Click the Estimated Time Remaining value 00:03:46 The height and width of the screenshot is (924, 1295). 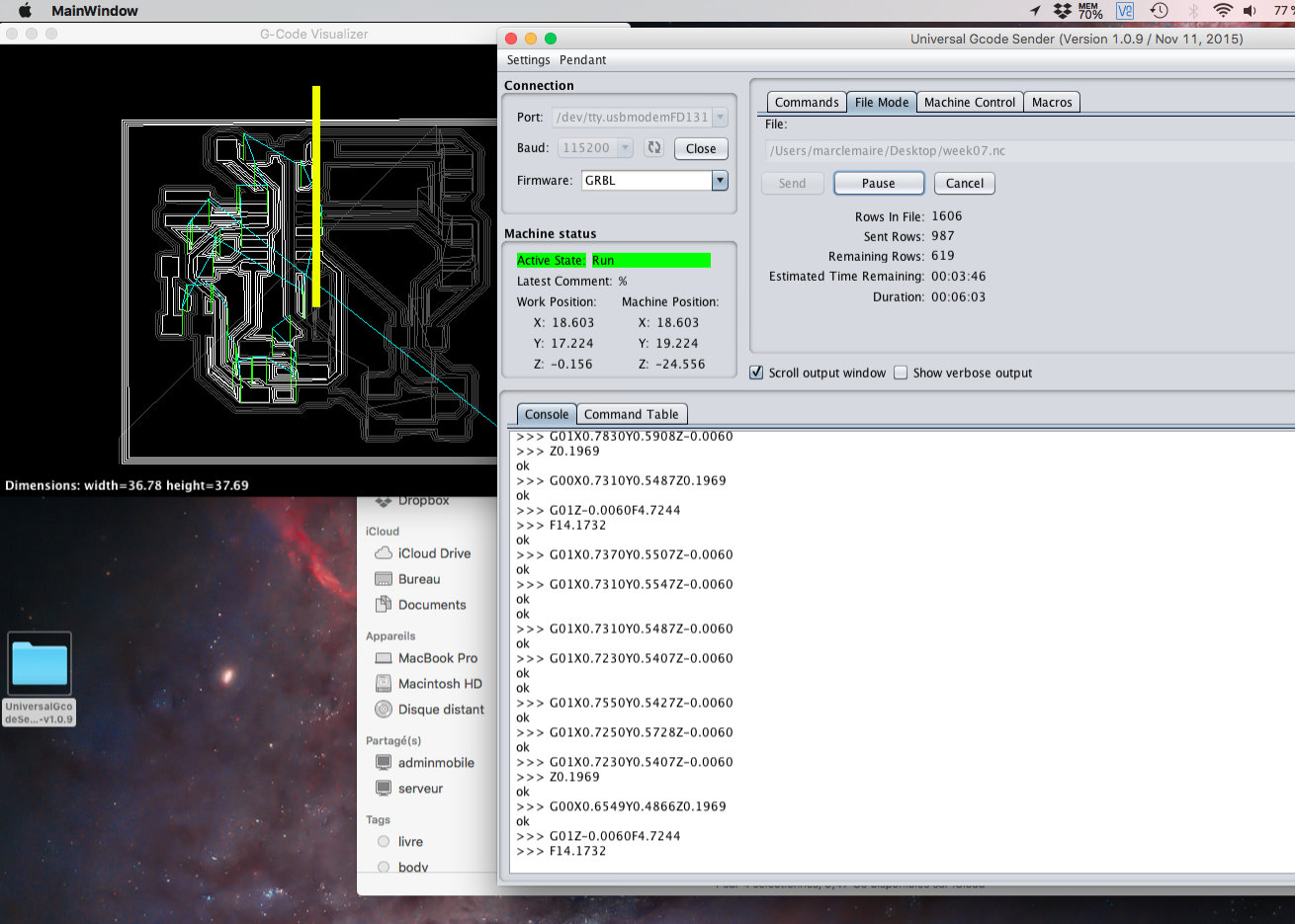coord(958,277)
